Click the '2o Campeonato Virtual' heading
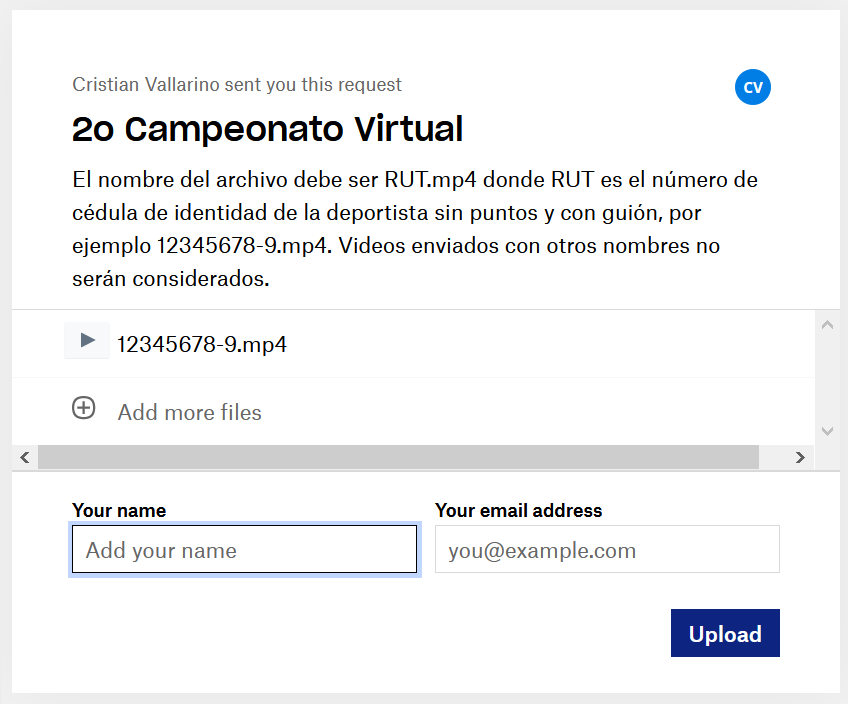This screenshot has height=704, width=848. (267, 129)
